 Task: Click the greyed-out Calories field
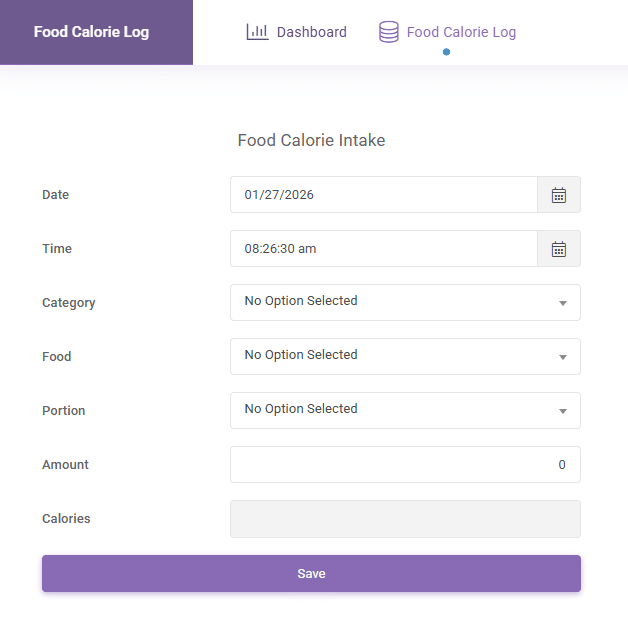(x=405, y=519)
